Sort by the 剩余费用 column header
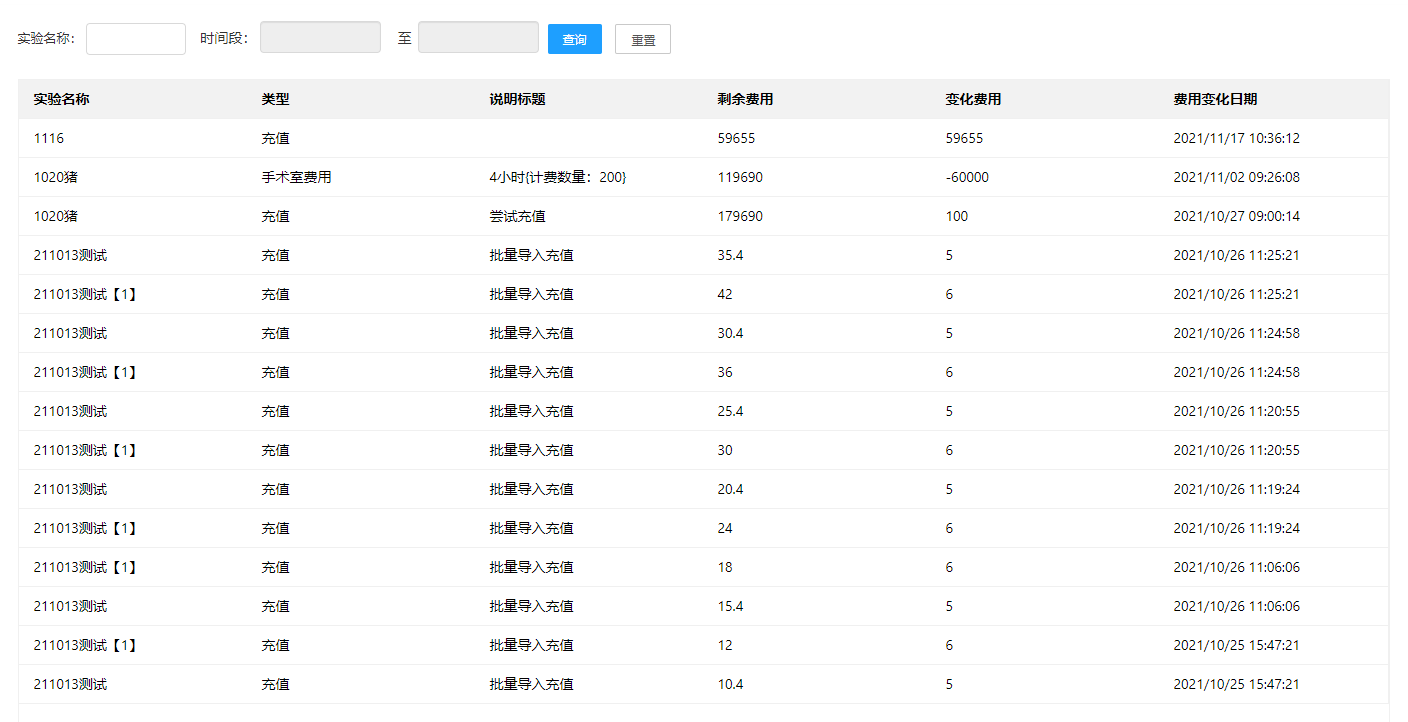This screenshot has width=1408, height=722. 745,99
